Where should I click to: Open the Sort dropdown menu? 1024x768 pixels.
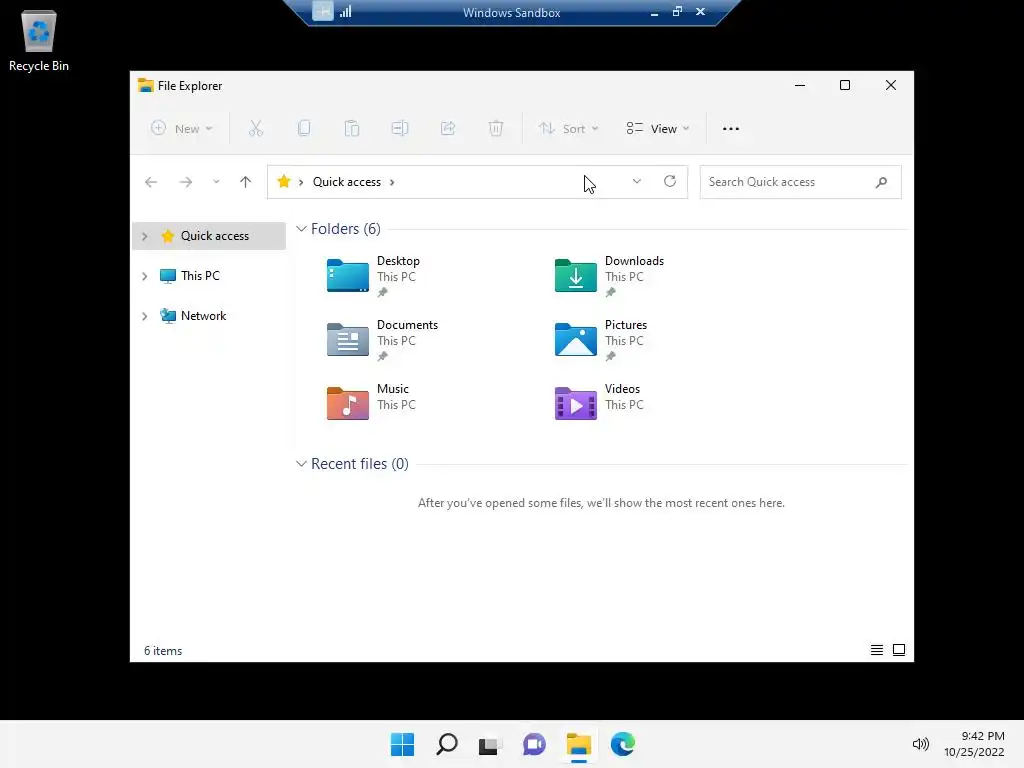tap(568, 129)
